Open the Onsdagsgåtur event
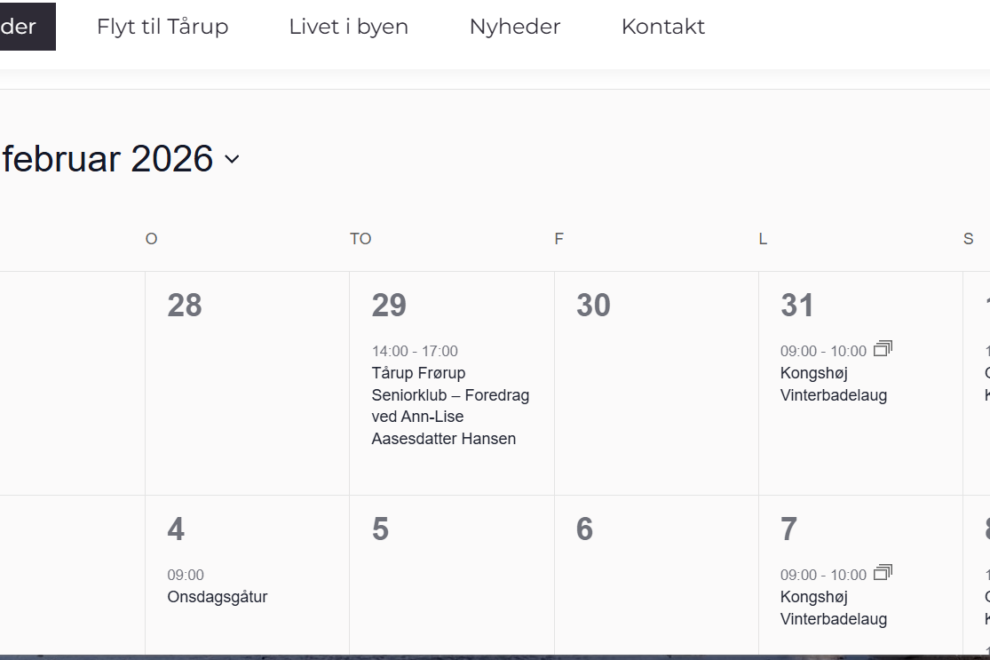This screenshot has height=660, width=990. click(x=217, y=597)
